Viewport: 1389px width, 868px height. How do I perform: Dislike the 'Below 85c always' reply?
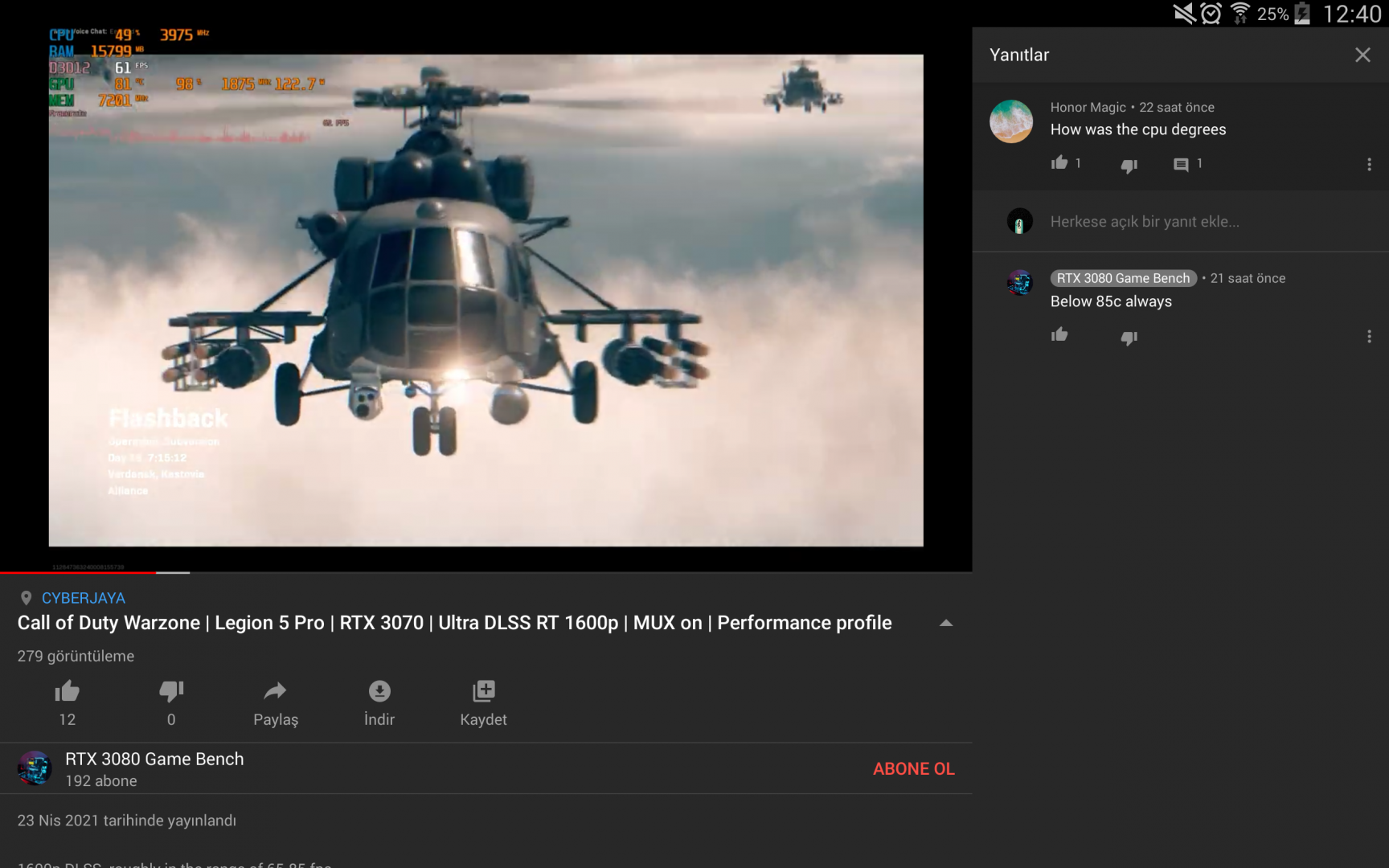click(1129, 338)
